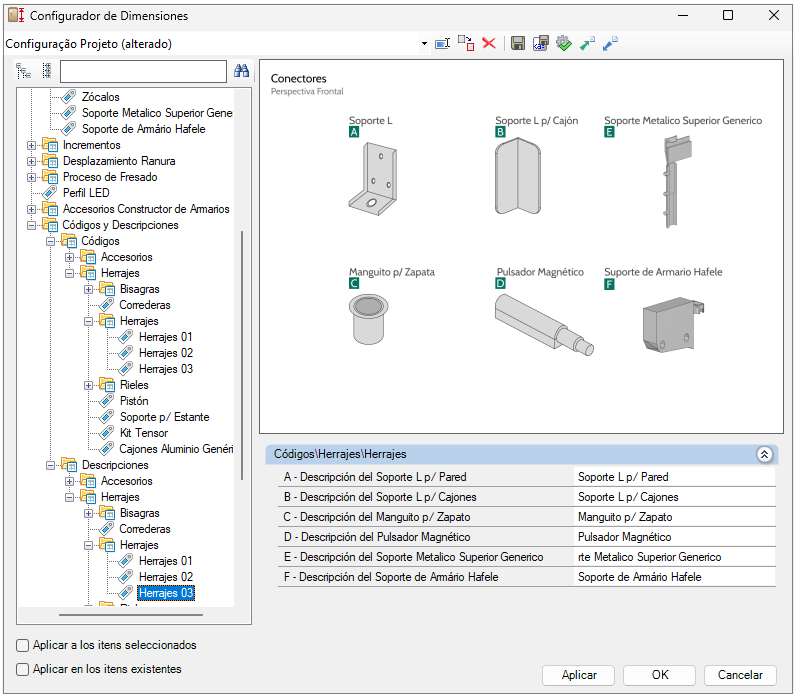Click the red X delete configuration icon

[489, 44]
